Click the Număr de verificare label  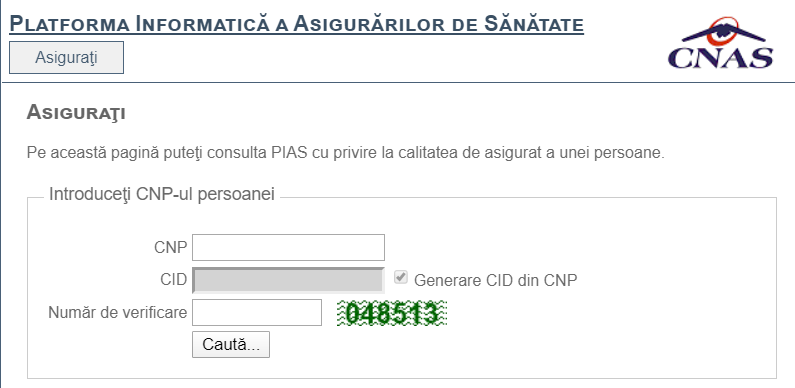coord(118,312)
